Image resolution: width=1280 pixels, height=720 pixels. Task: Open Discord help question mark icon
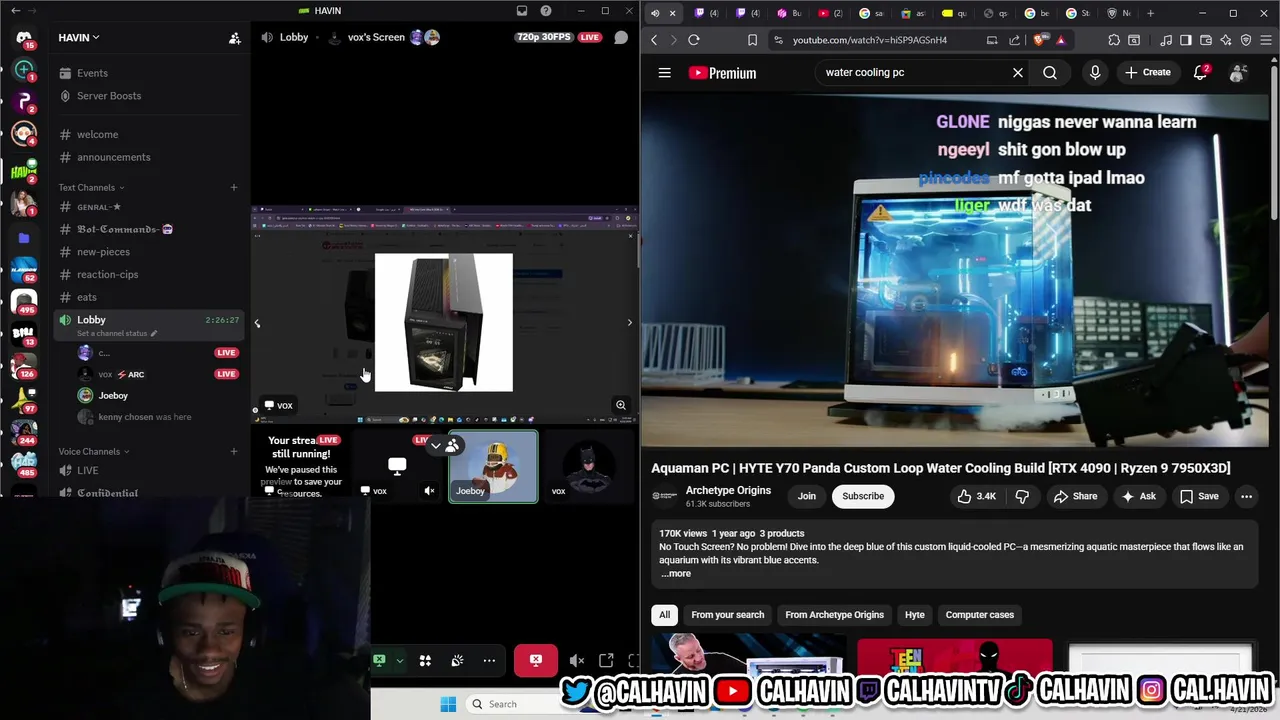pos(546,11)
